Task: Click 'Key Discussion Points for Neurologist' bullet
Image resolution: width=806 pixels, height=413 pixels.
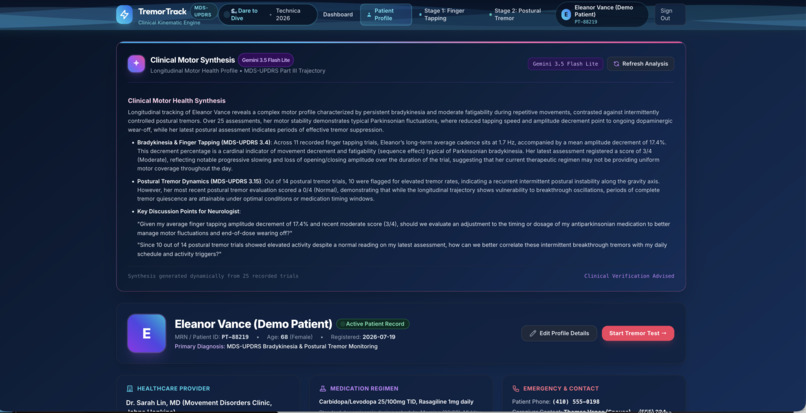Action: click(x=189, y=211)
